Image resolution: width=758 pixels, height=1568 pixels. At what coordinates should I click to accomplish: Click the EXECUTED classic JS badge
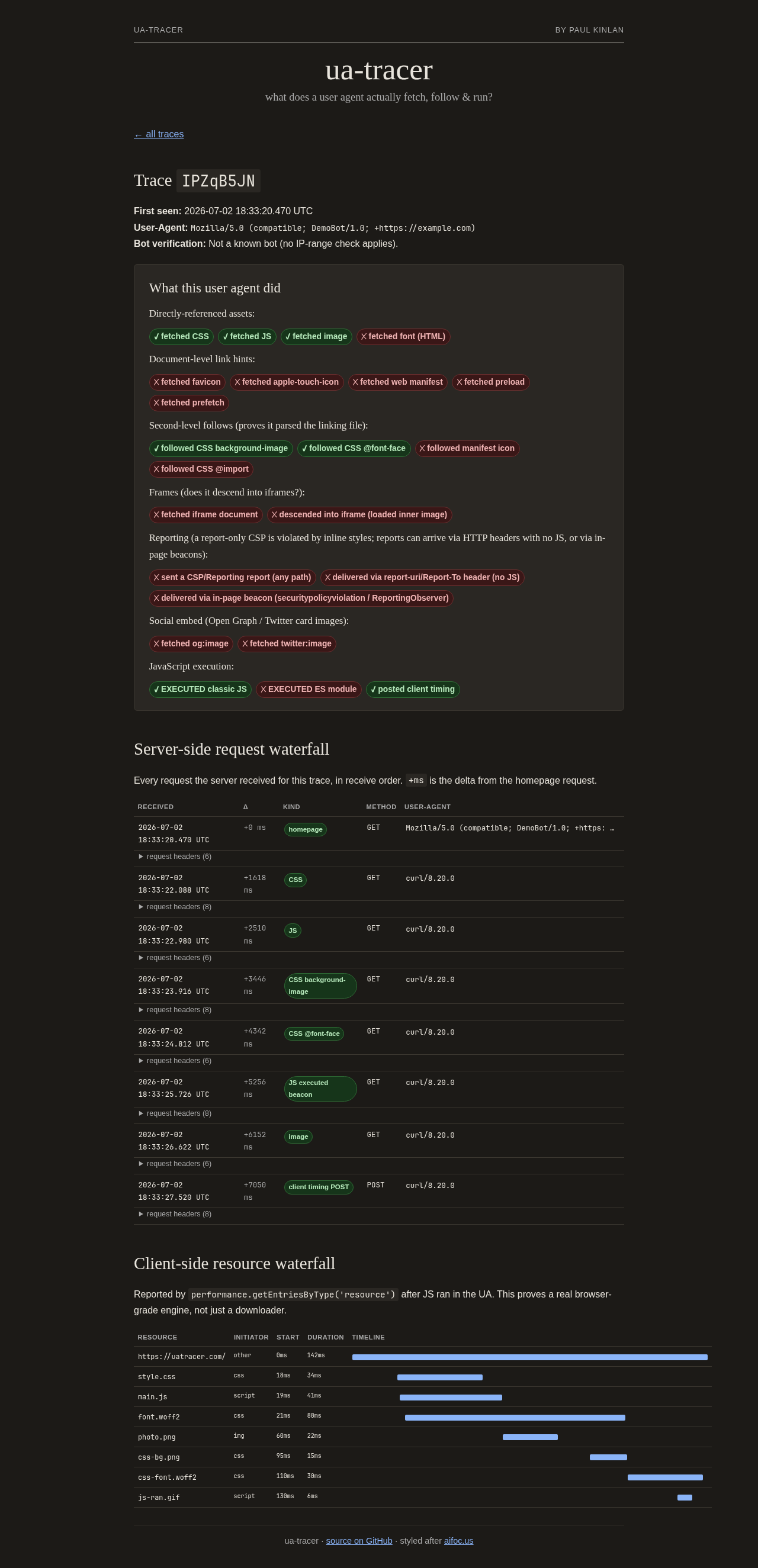[200, 690]
